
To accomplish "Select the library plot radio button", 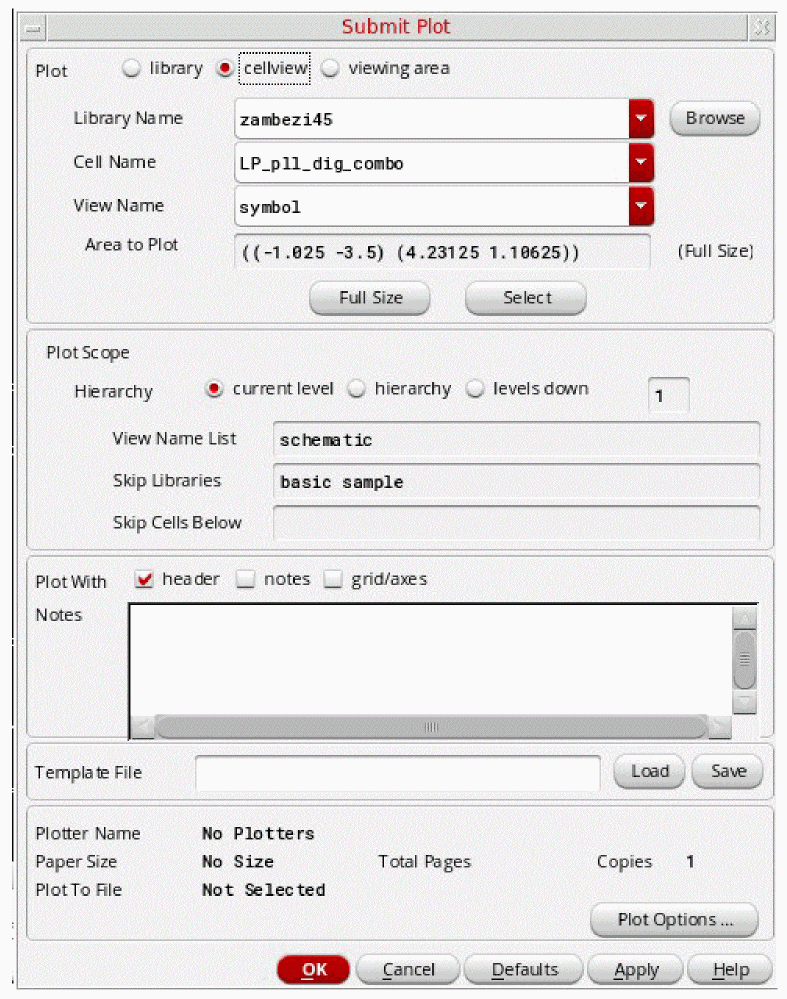I will coord(131,68).
